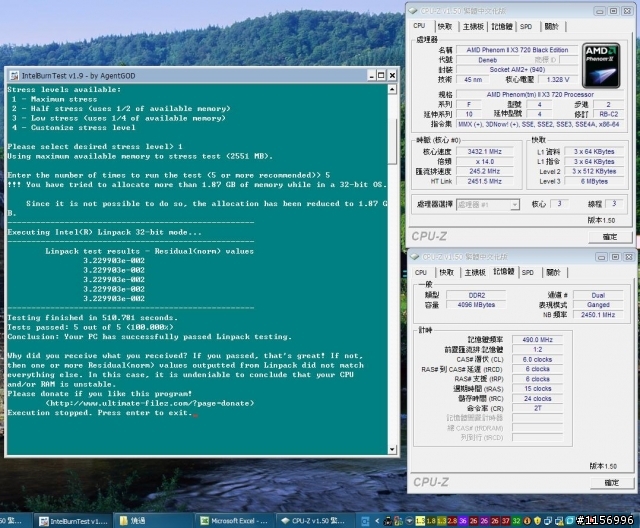Click the top CPU-Z window title icon
The width and height of the screenshot is (640, 528).
413,11
